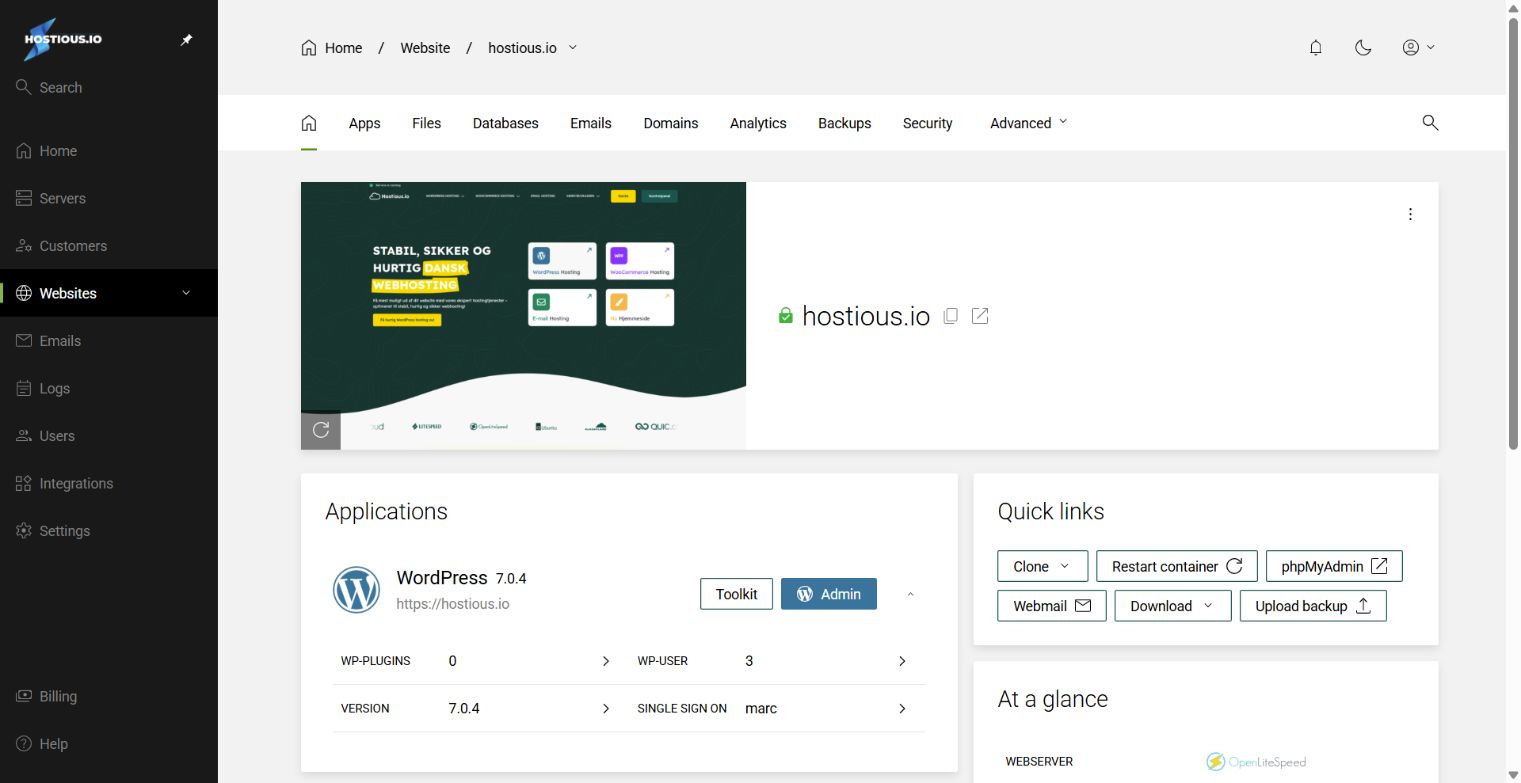Click Restart container button
The image size is (1521, 783).
[x=1177, y=566]
